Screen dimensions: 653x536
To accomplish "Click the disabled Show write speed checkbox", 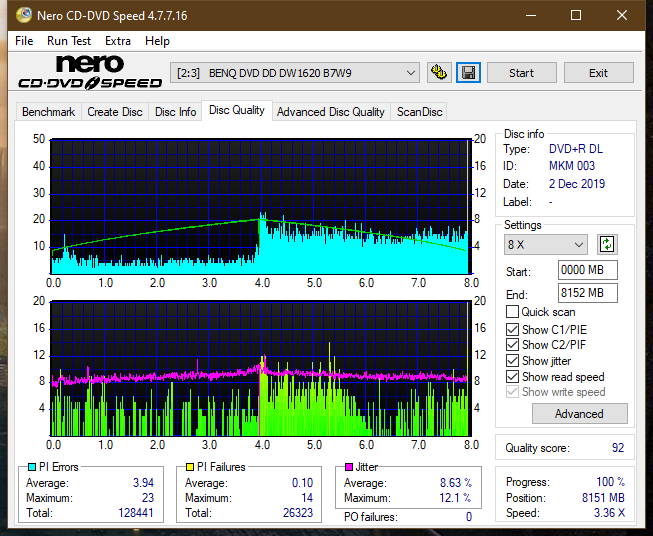I will coord(512,392).
